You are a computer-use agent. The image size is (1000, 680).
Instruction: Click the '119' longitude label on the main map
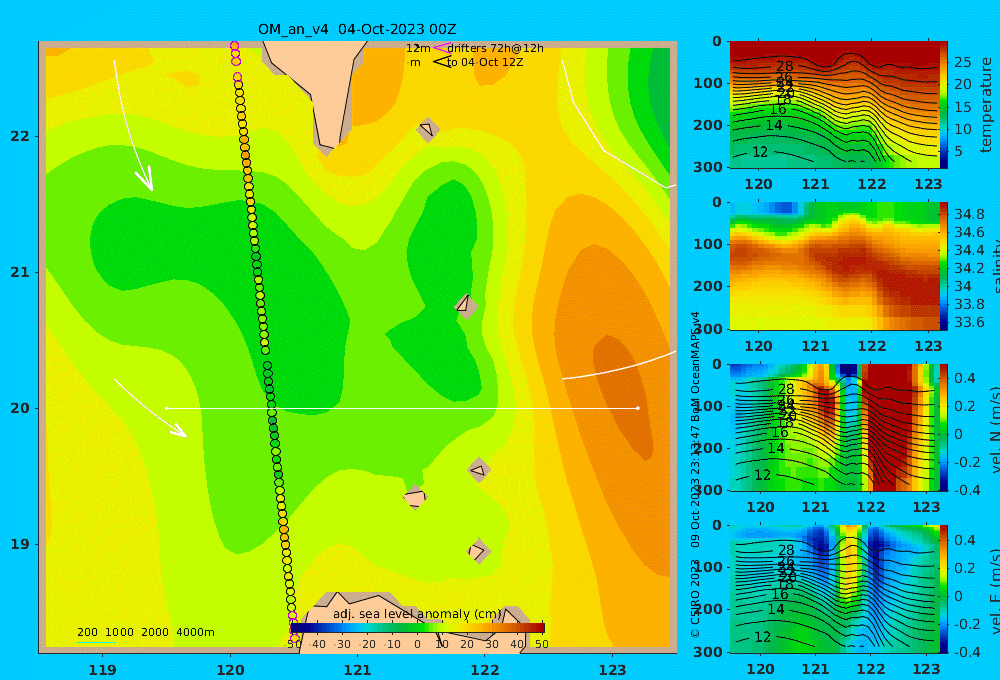click(x=102, y=670)
